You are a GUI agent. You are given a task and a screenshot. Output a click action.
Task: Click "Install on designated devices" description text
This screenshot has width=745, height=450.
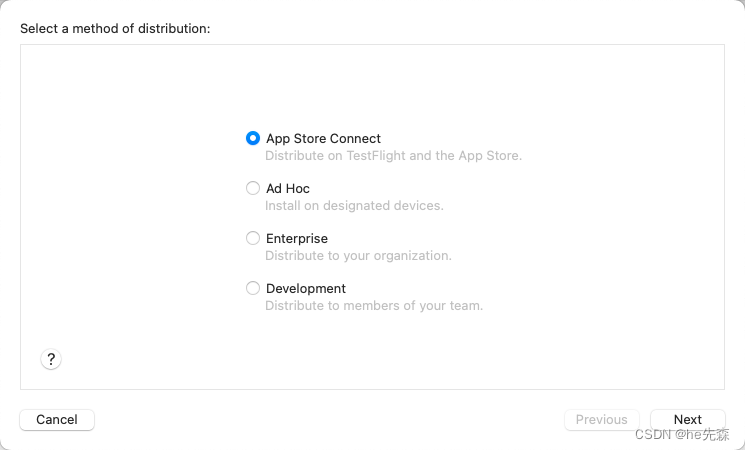pos(354,206)
